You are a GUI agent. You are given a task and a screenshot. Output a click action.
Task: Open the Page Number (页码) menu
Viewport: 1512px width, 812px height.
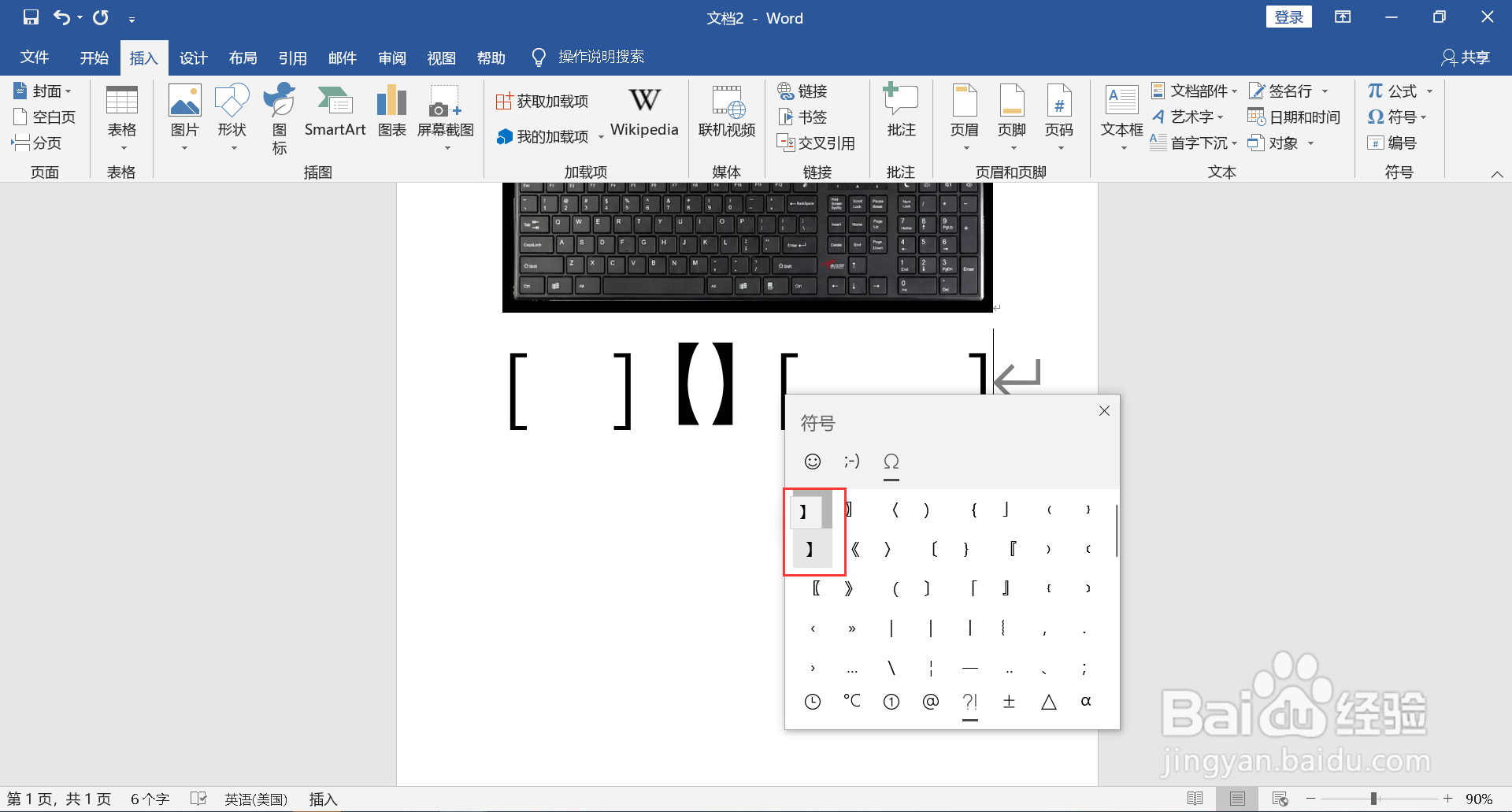[1059, 118]
